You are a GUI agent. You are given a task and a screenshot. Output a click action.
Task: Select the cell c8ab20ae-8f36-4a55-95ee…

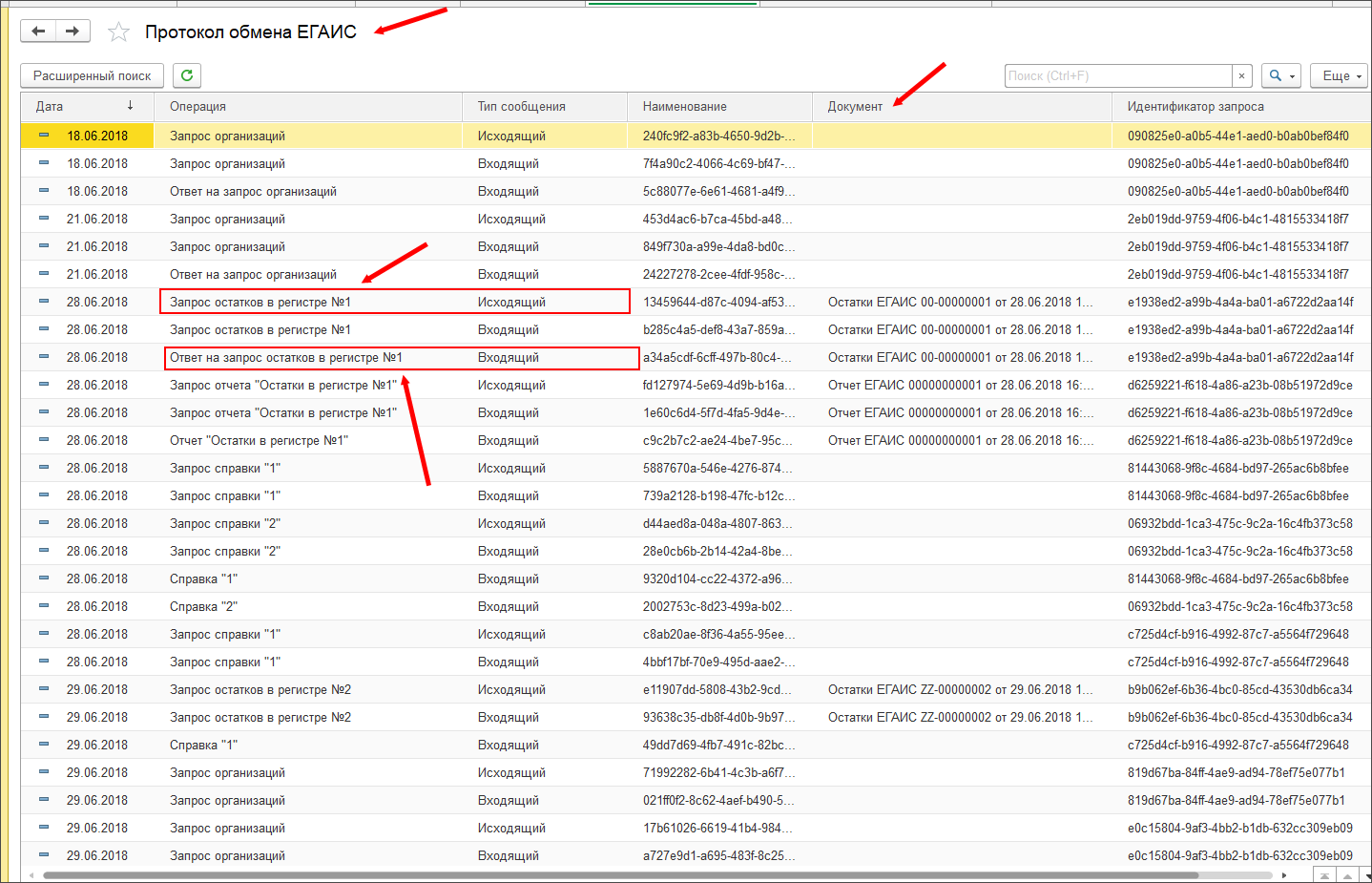719,634
